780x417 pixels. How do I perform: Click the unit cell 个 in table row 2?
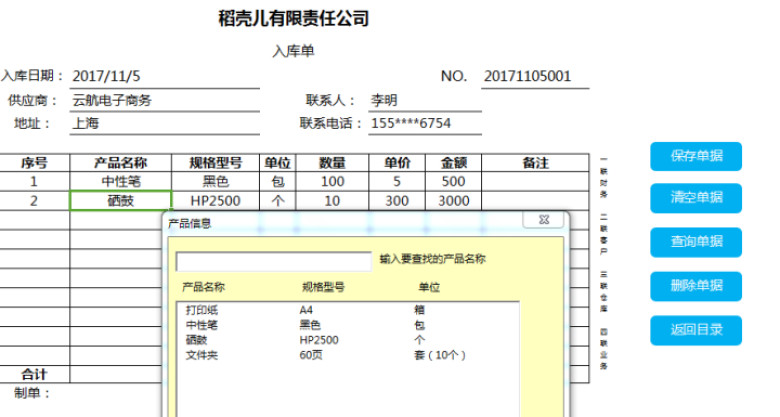[278, 201]
